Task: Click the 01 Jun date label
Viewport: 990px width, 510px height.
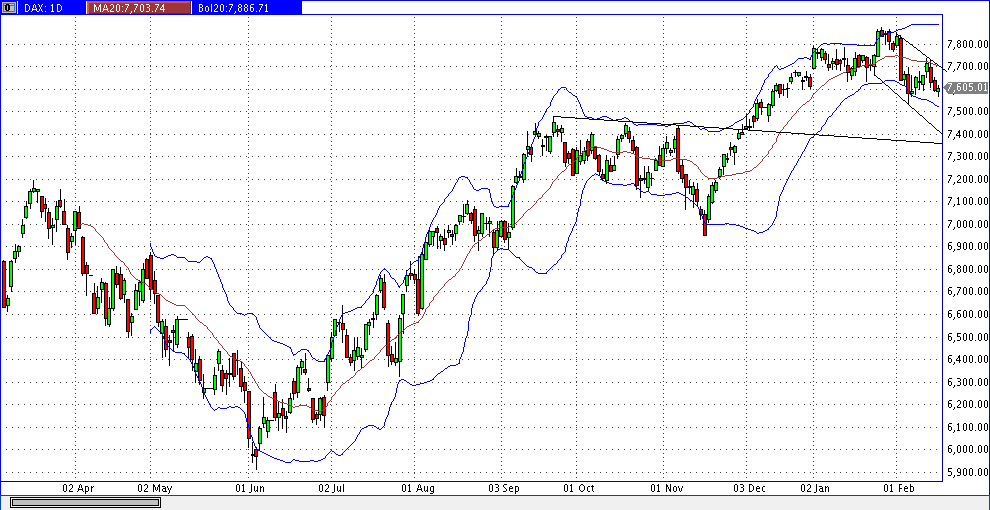Action: click(250, 488)
